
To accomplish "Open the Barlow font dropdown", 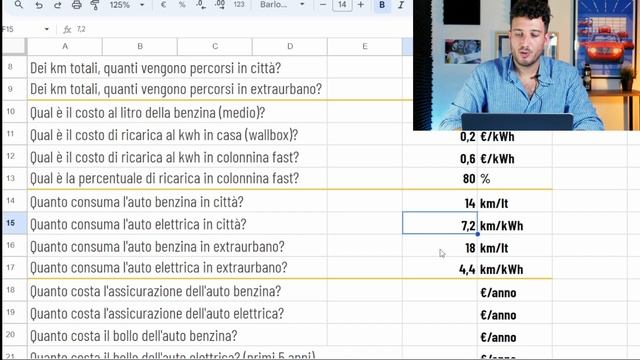I will pos(282,5).
